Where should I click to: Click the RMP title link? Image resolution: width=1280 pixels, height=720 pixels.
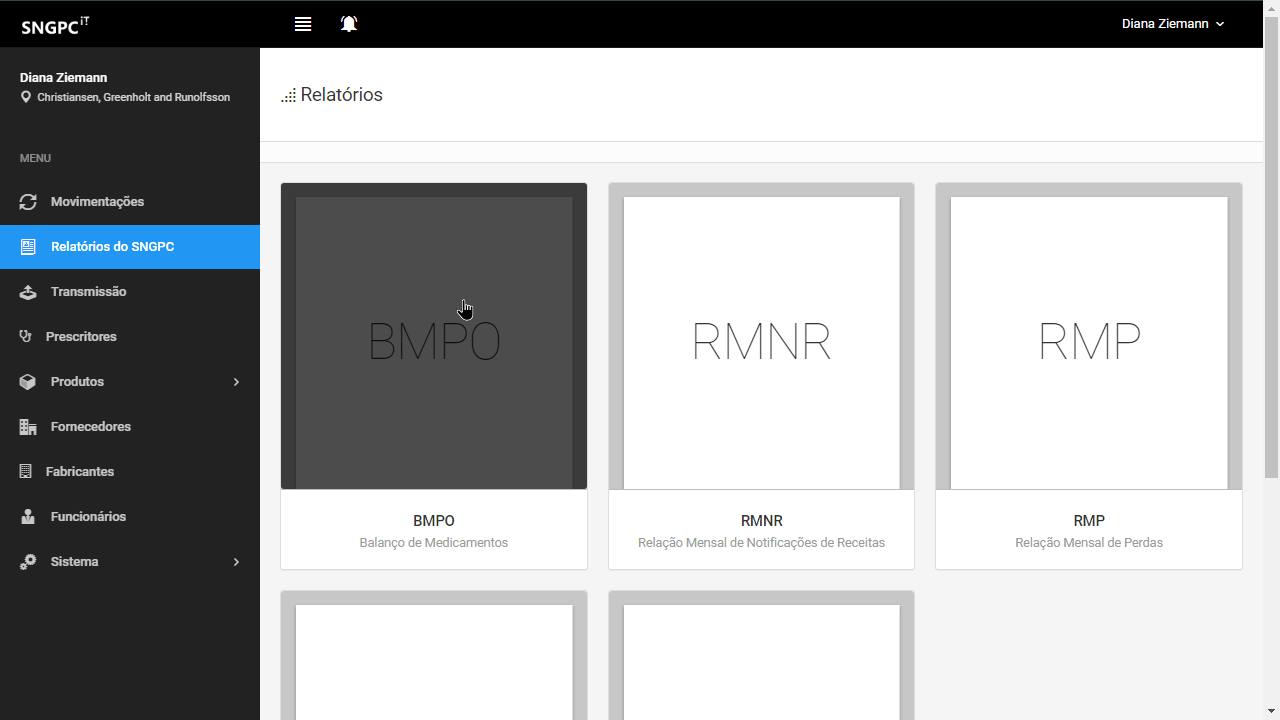click(x=1089, y=521)
